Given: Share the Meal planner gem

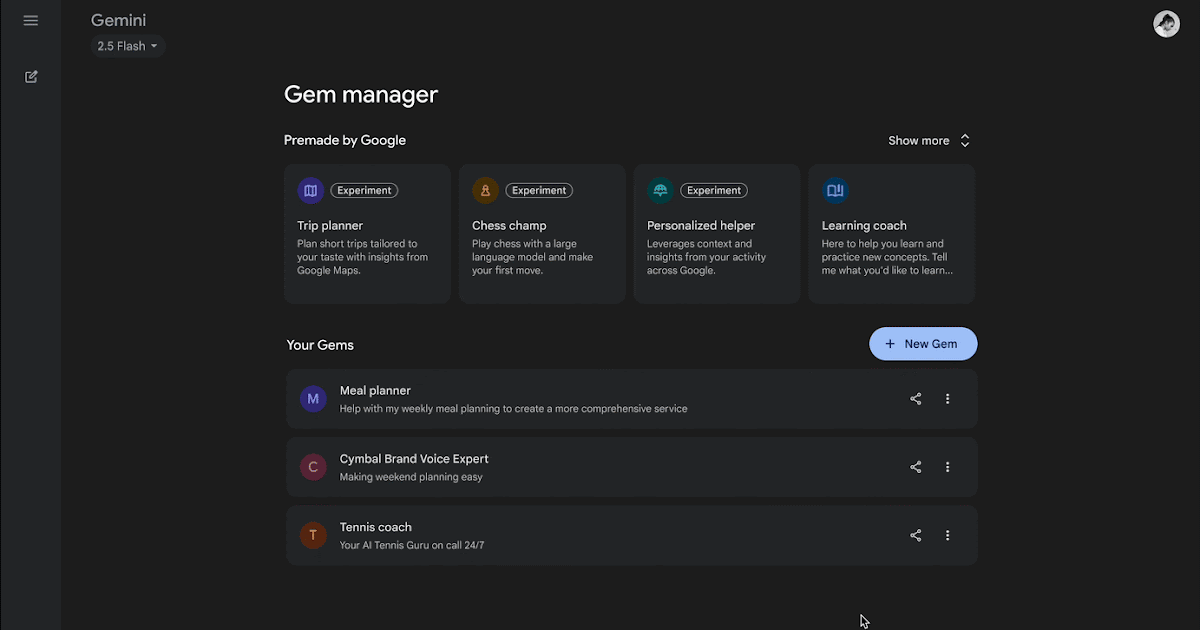Looking at the screenshot, I should point(915,399).
